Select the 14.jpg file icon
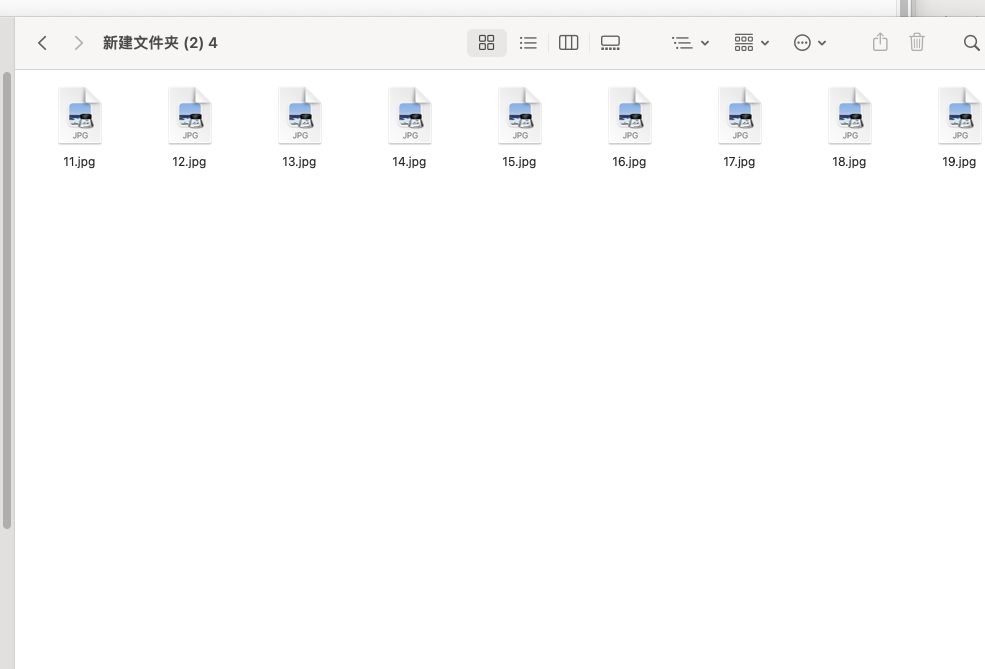985x669 pixels. click(x=410, y=116)
